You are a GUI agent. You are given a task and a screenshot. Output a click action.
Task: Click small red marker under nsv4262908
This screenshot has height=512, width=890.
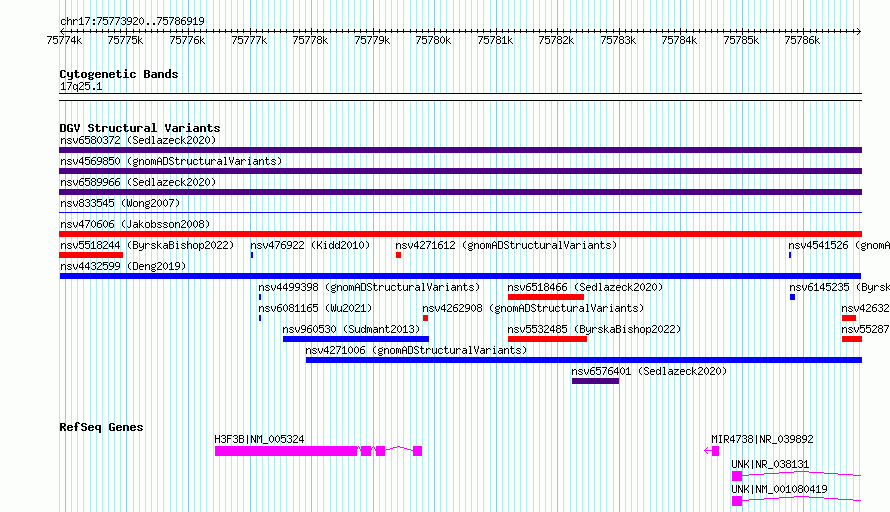pos(426,318)
